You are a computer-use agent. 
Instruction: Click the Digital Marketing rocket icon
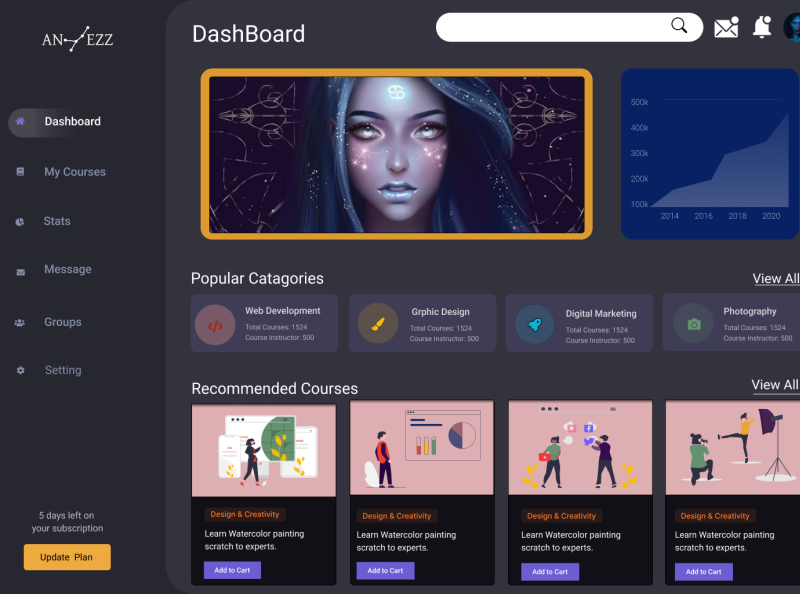tap(535, 325)
